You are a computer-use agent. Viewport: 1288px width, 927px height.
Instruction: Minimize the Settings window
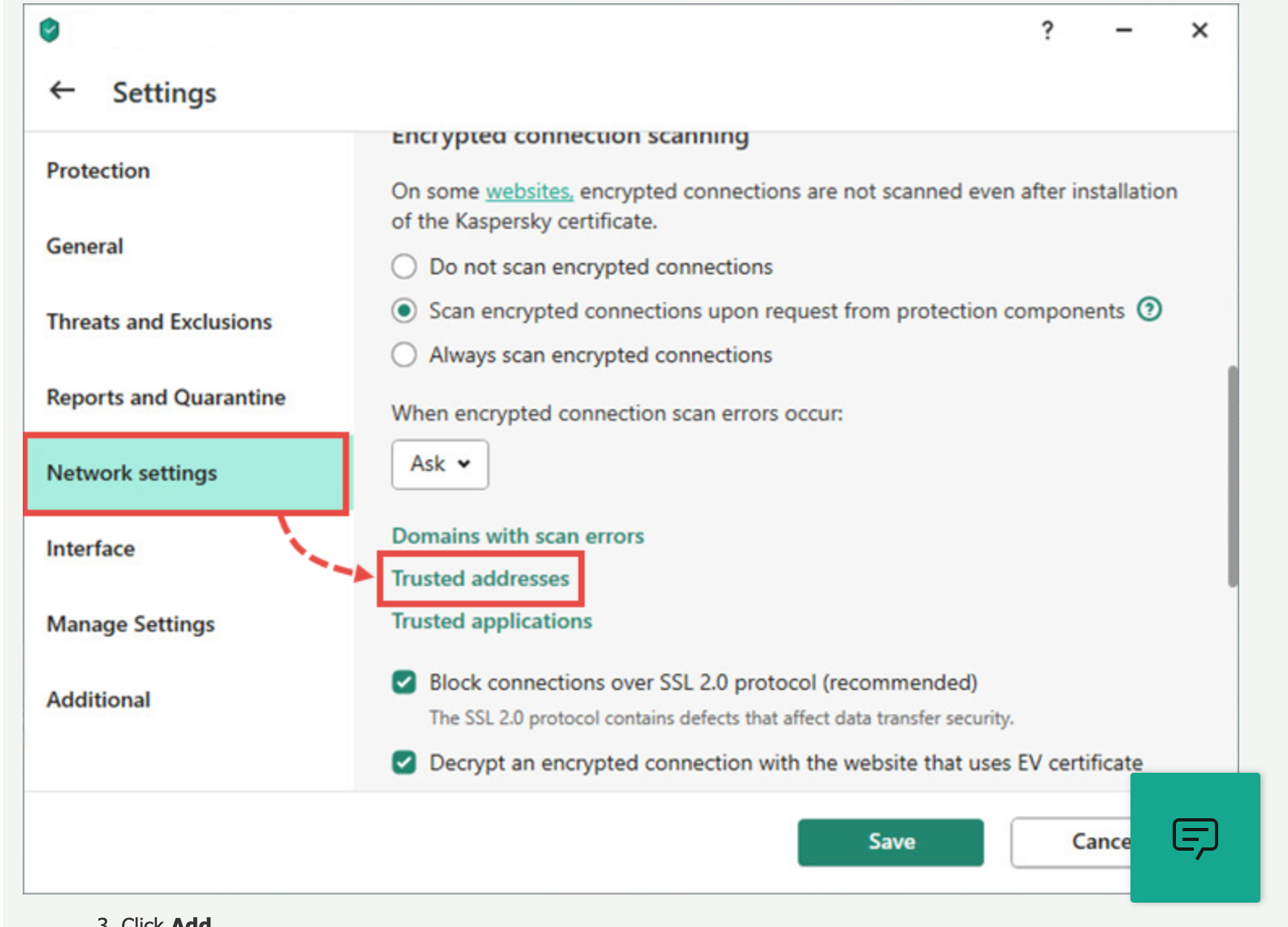pos(1124,31)
